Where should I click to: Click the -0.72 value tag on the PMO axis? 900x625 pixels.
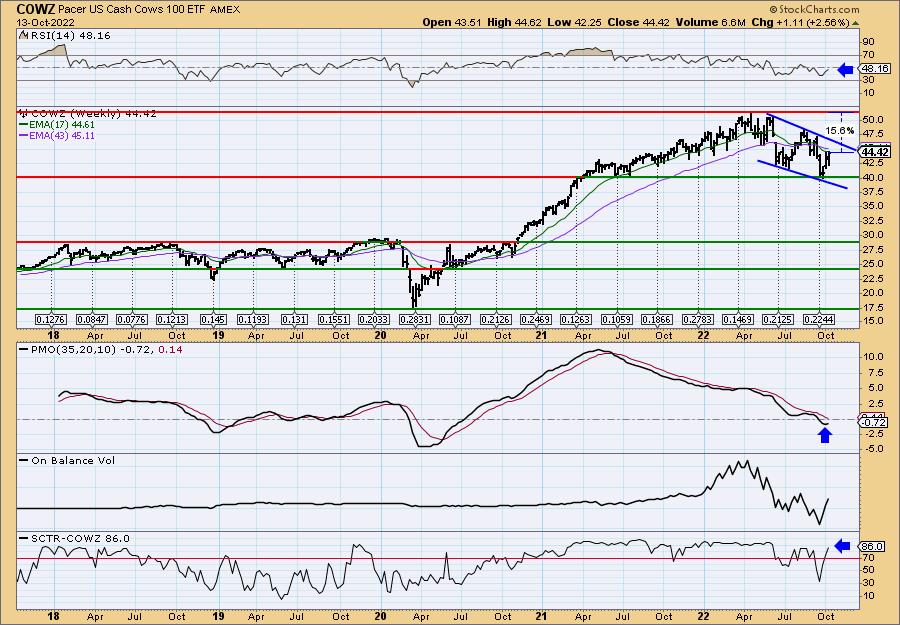(872, 423)
